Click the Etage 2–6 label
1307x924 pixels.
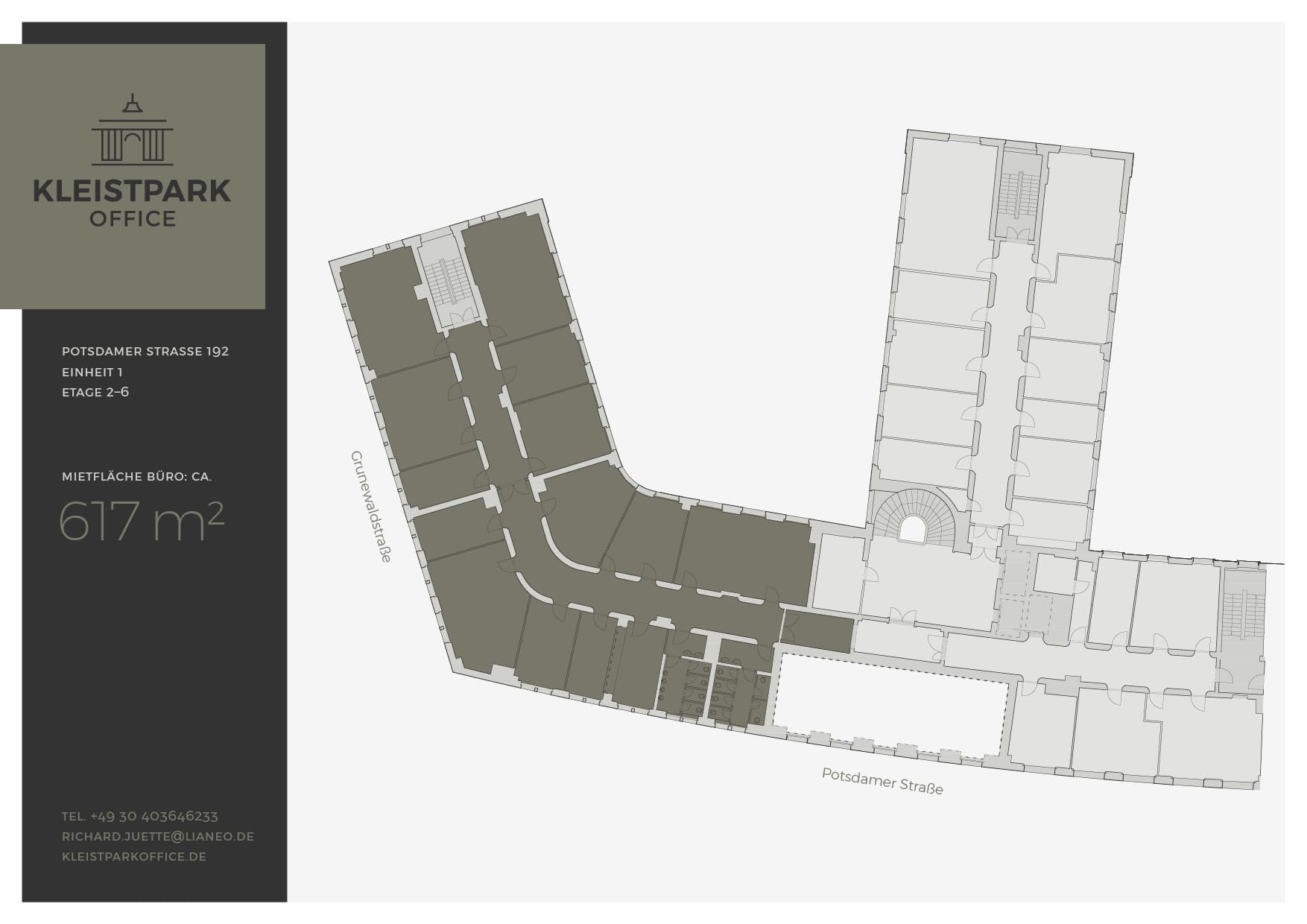pos(95,392)
